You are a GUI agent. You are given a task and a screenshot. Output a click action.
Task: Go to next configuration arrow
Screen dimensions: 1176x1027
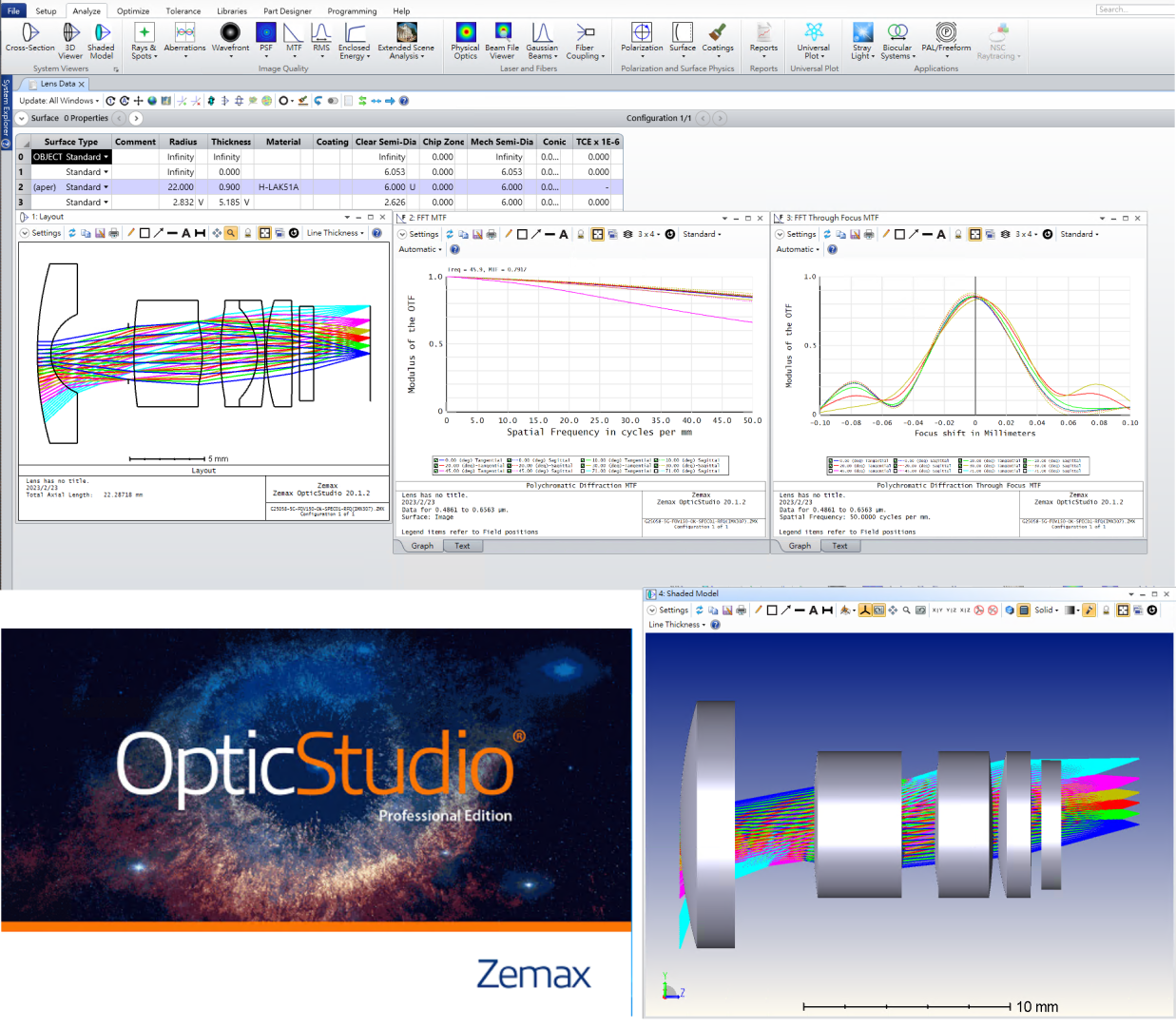point(720,118)
